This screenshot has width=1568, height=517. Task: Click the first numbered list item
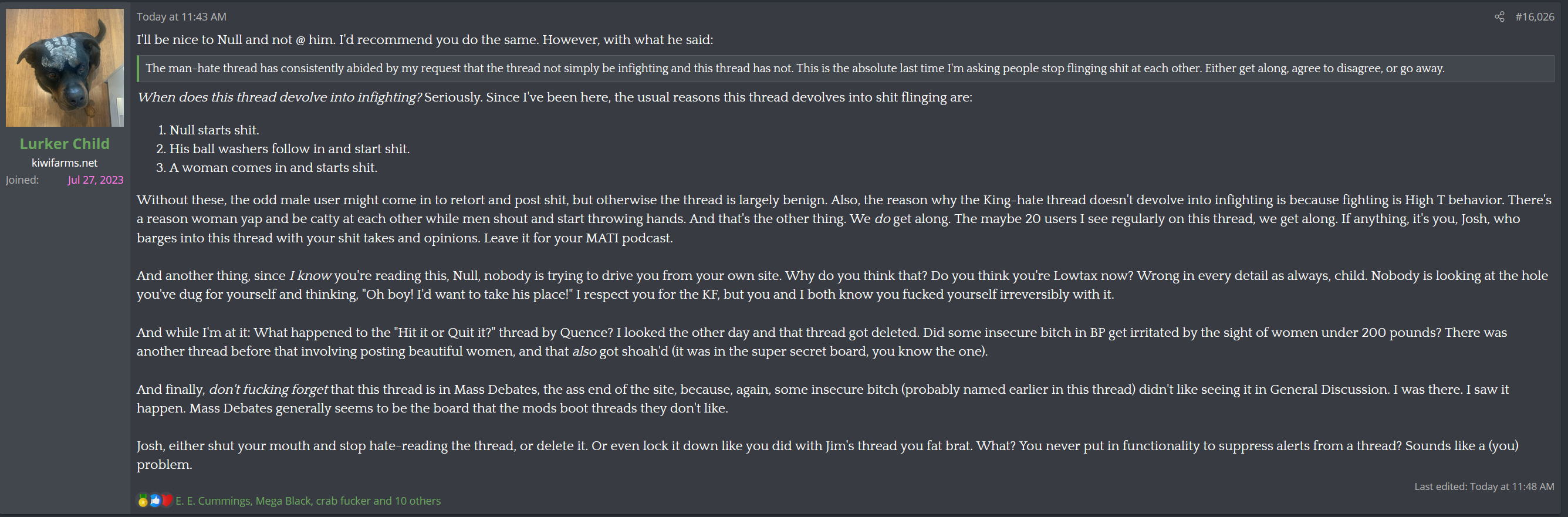tap(214, 130)
